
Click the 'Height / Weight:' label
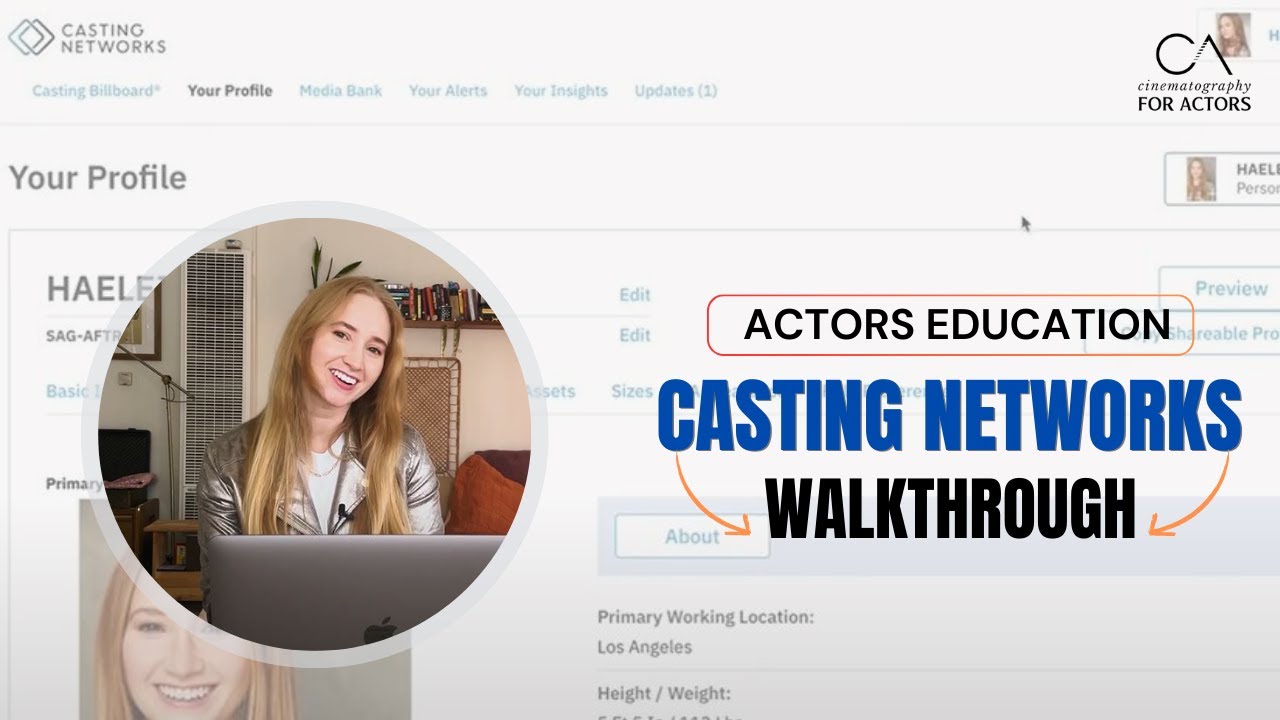point(664,693)
